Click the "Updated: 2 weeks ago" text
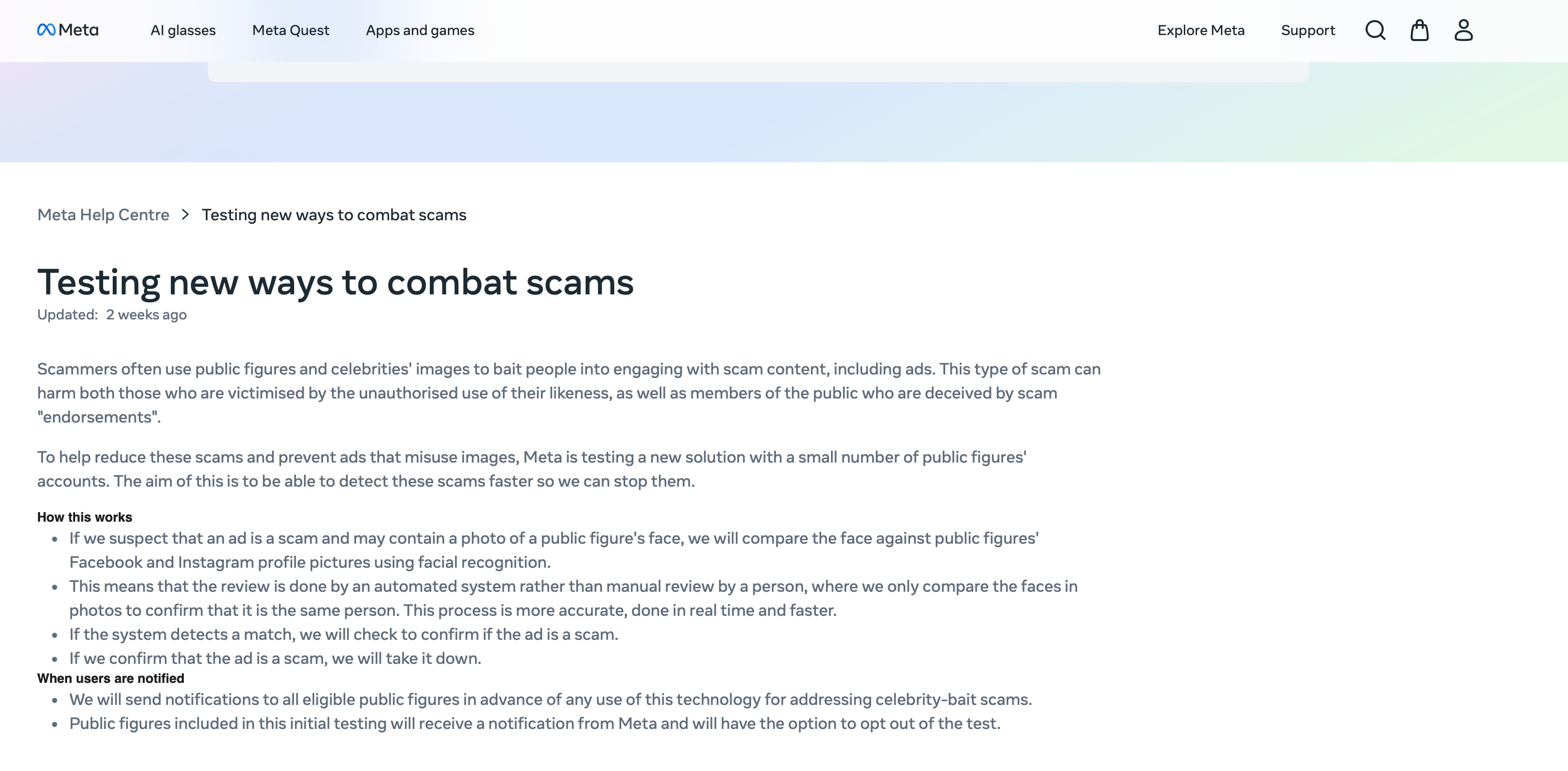This screenshot has width=1568, height=771. pos(112,314)
